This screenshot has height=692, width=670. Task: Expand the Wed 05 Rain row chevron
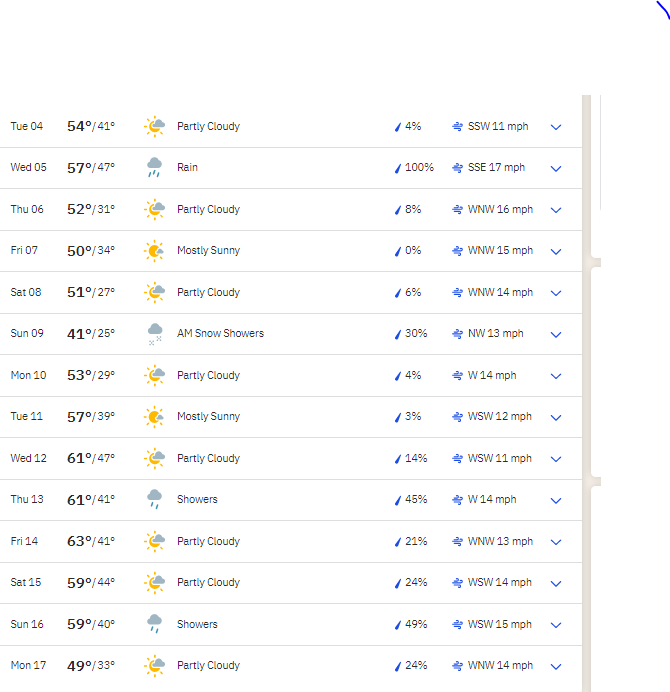(x=556, y=169)
